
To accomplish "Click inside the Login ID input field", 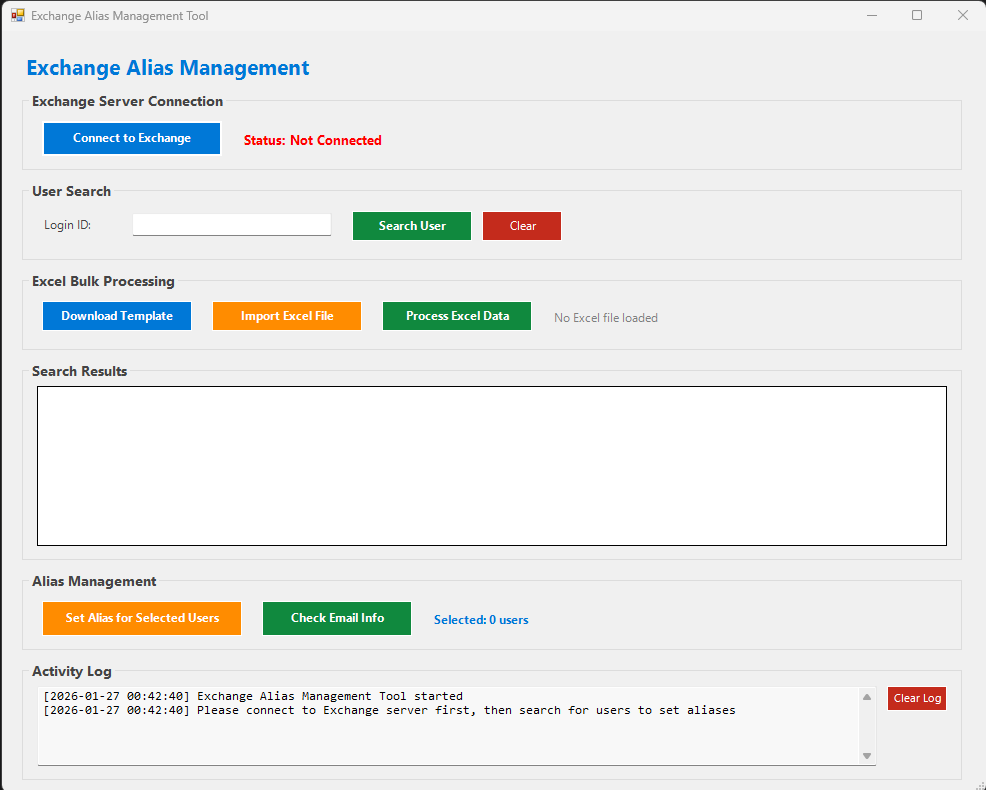I will [231, 224].
